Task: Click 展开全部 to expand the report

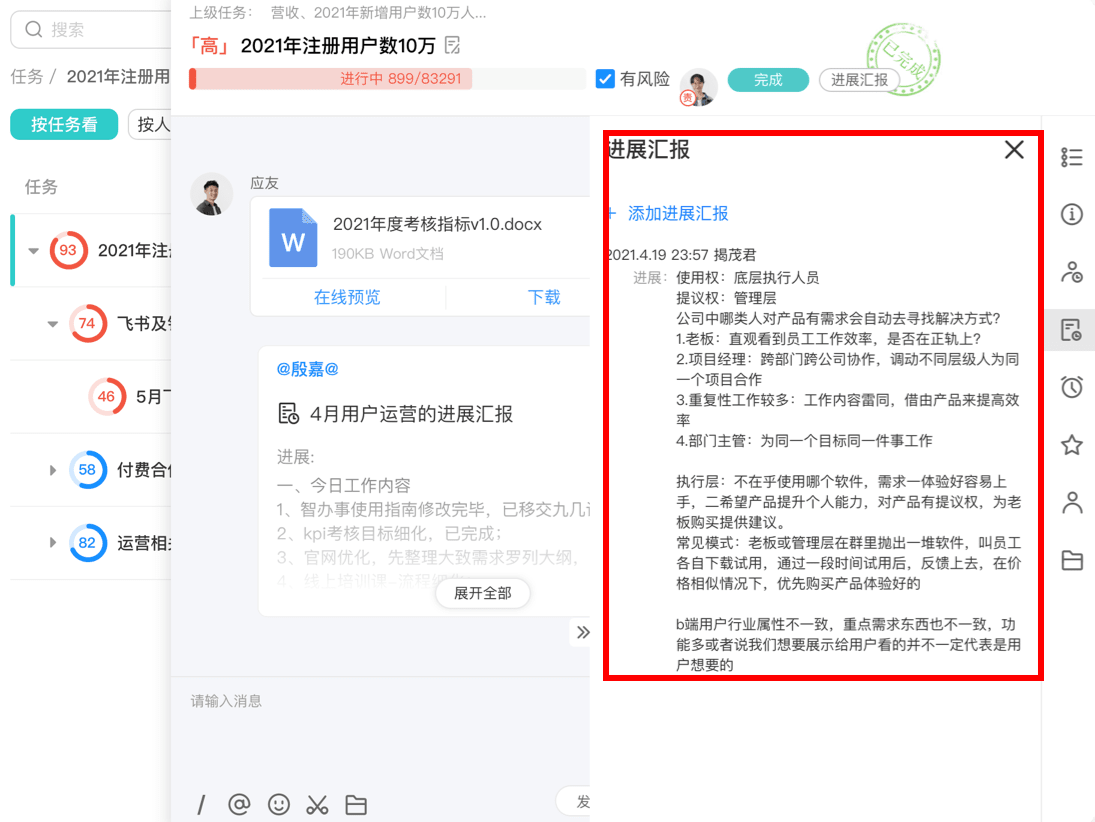Action: pyautogui.click(x=483, y=593)
